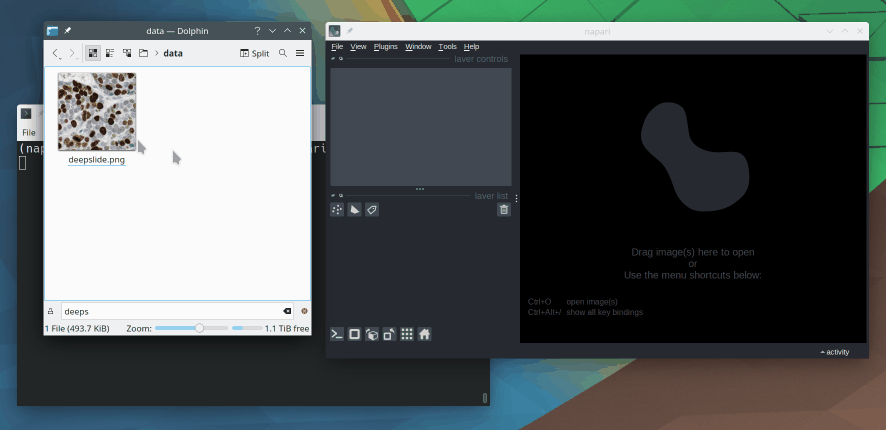Screen dimensions: 886x430
Task: Clear the filter text in Dolphin
Action: coord(288,311)
